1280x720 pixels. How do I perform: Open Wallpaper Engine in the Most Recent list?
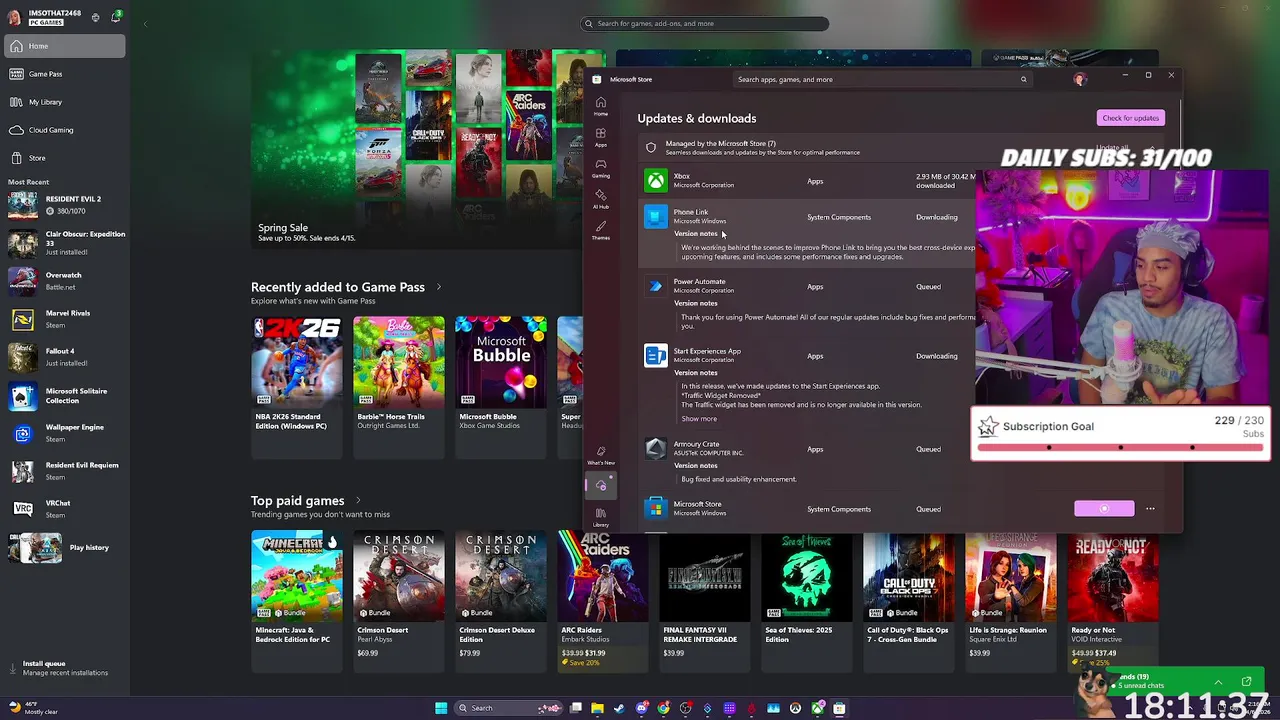(x=65, y=433)
